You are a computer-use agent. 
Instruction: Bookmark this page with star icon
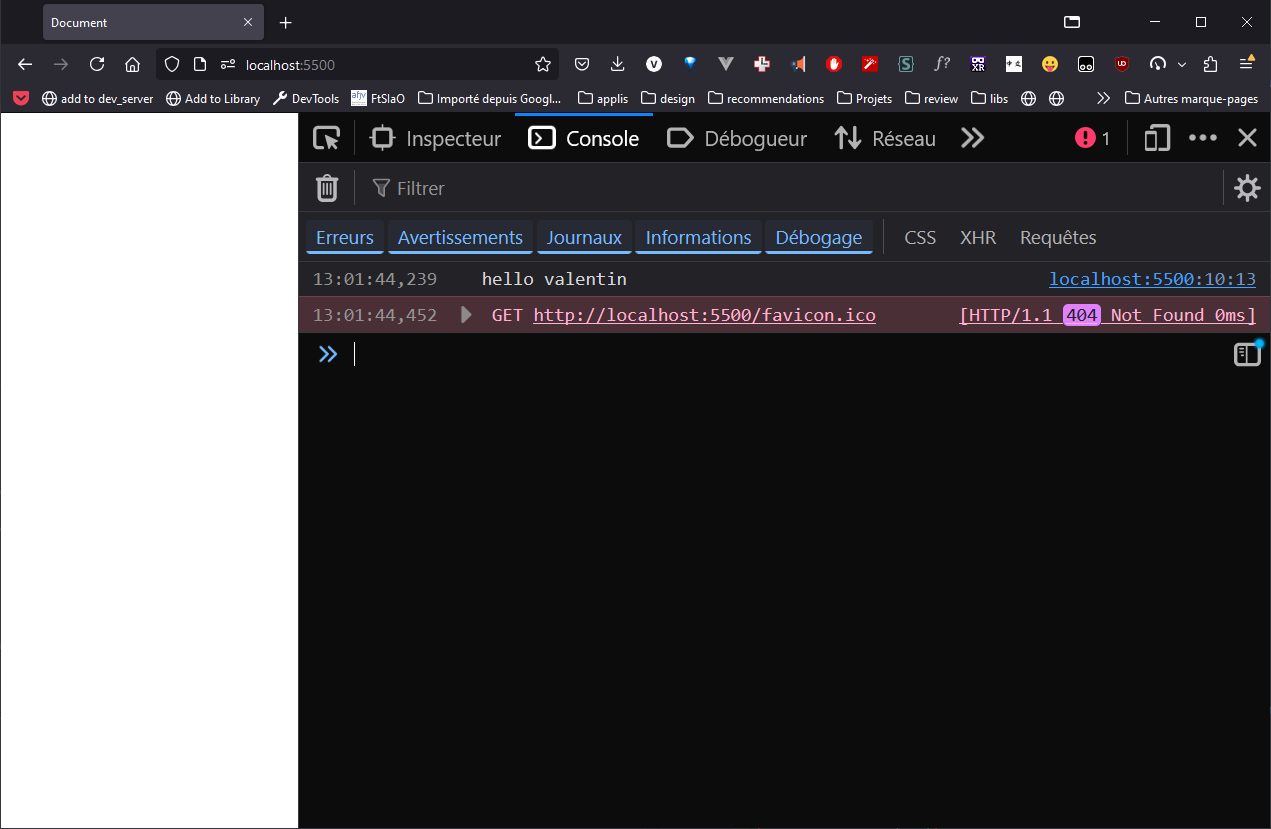543,65
